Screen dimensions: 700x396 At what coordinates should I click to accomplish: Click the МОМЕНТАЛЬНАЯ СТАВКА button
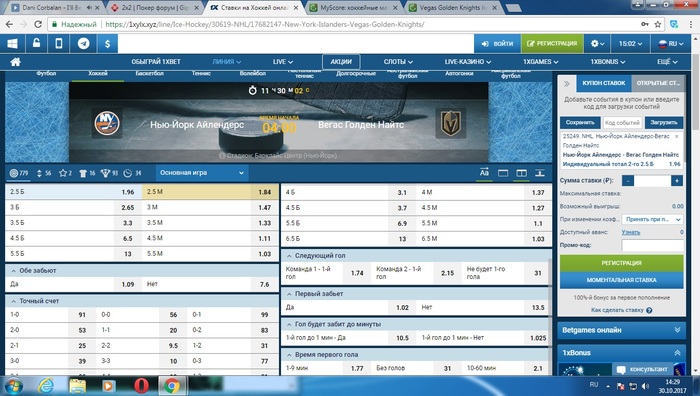click(621, 280)
